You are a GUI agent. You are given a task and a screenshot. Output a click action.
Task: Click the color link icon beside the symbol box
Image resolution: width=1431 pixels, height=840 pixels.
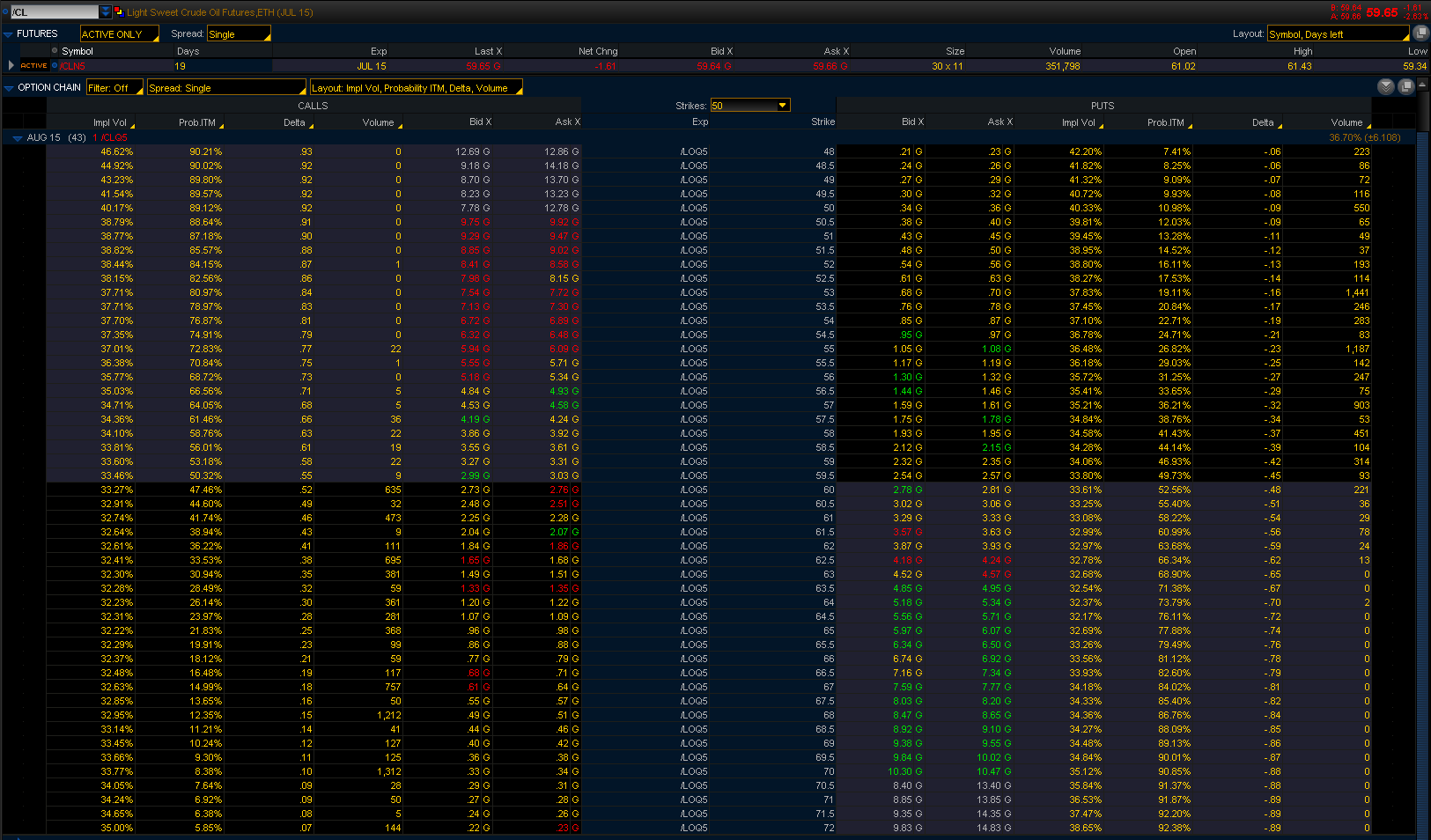(x=118, y=11)
